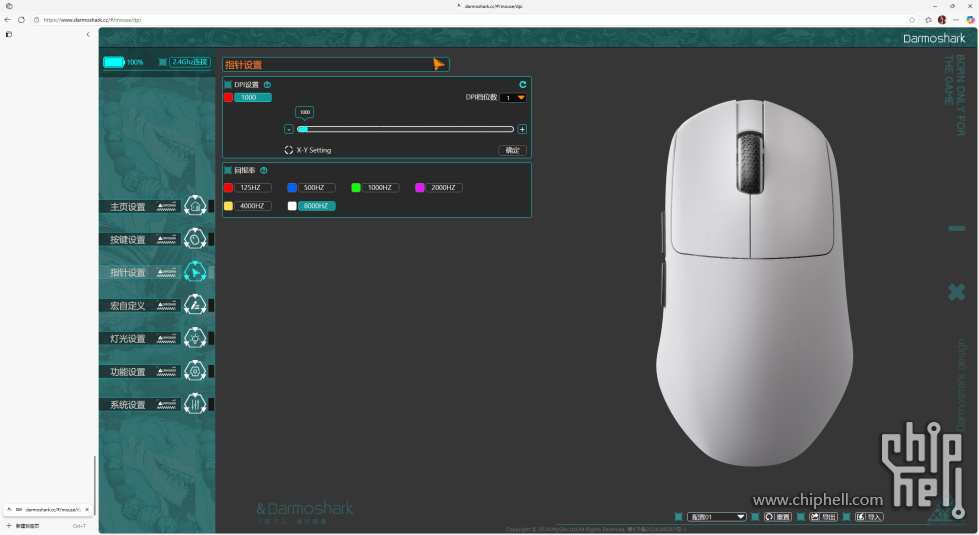Click the green 1000HZ color swatch
The width and height of the screenshot is (979, 535).
tap(356, 187)
